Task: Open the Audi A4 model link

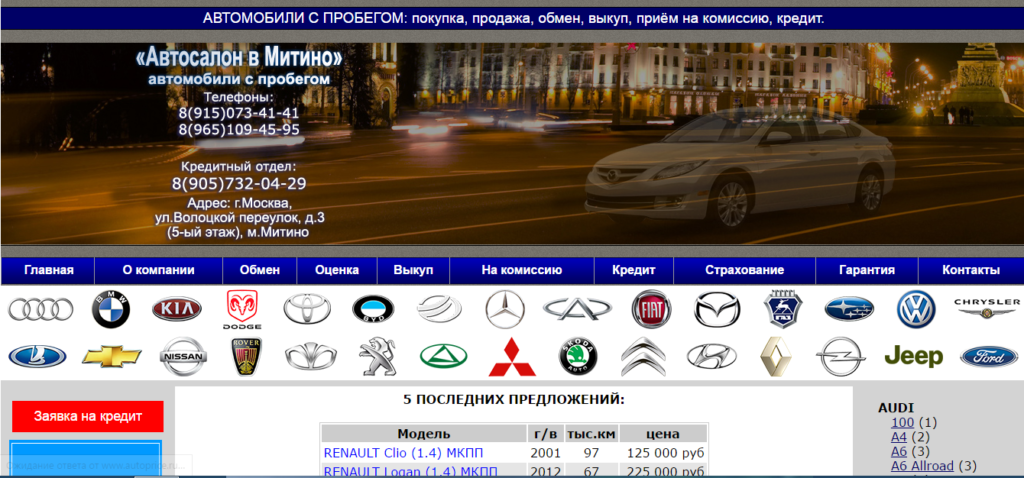Action: tap(899, 437)
